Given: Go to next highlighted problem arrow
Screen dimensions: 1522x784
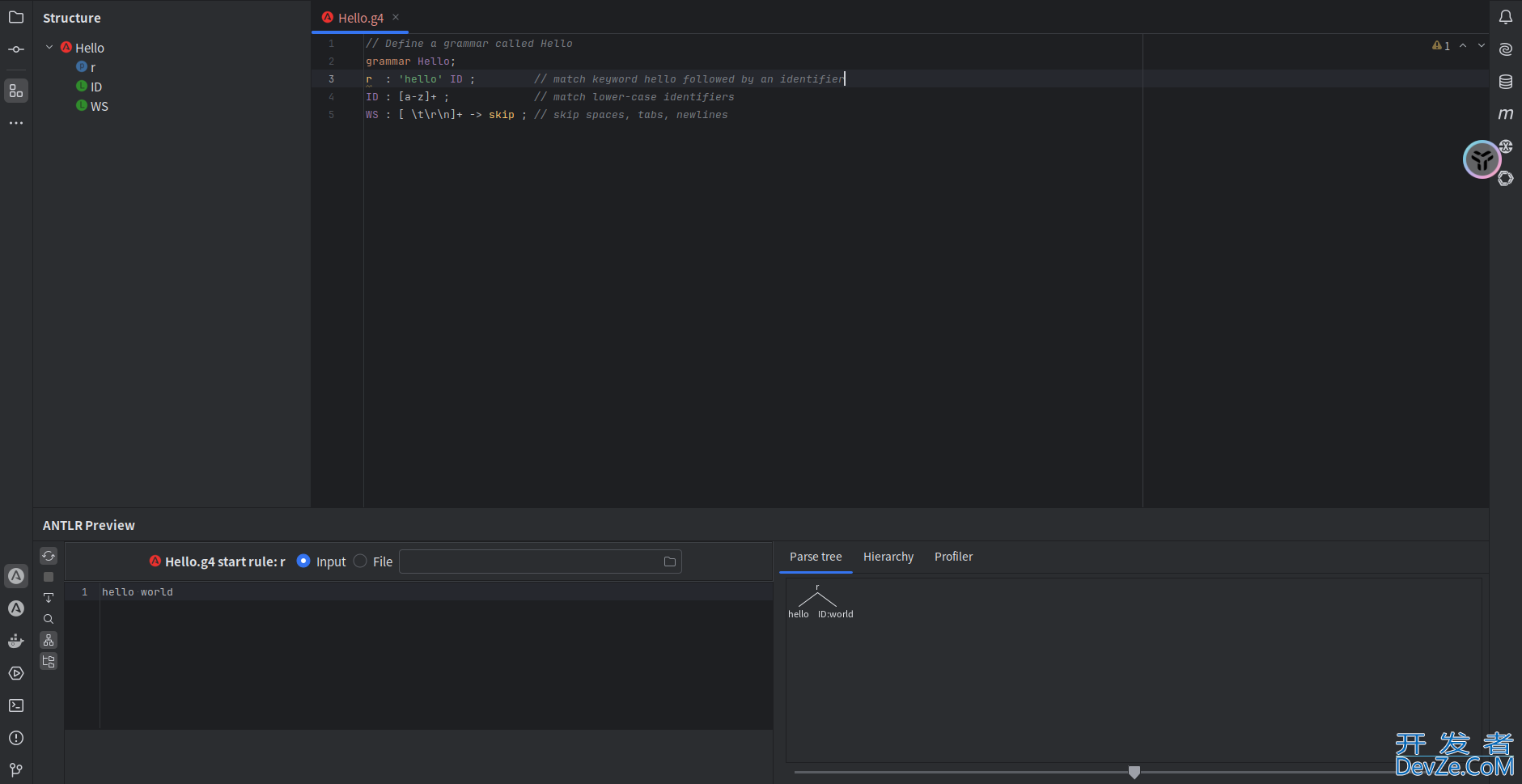Looking at the screenshot, I should click(x=1482, y=45).
